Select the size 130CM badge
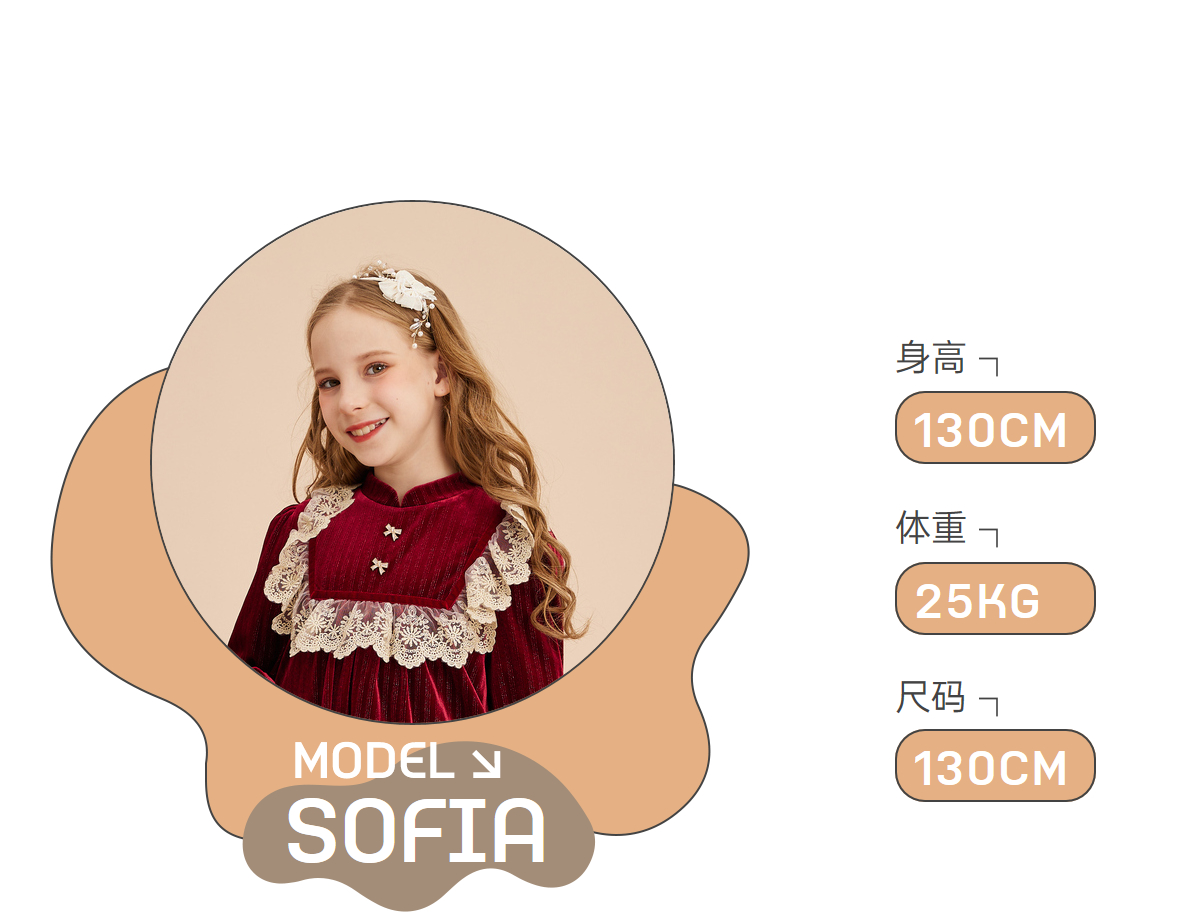This screenshot has width=1200, height=912. click(x=995, y=765)
